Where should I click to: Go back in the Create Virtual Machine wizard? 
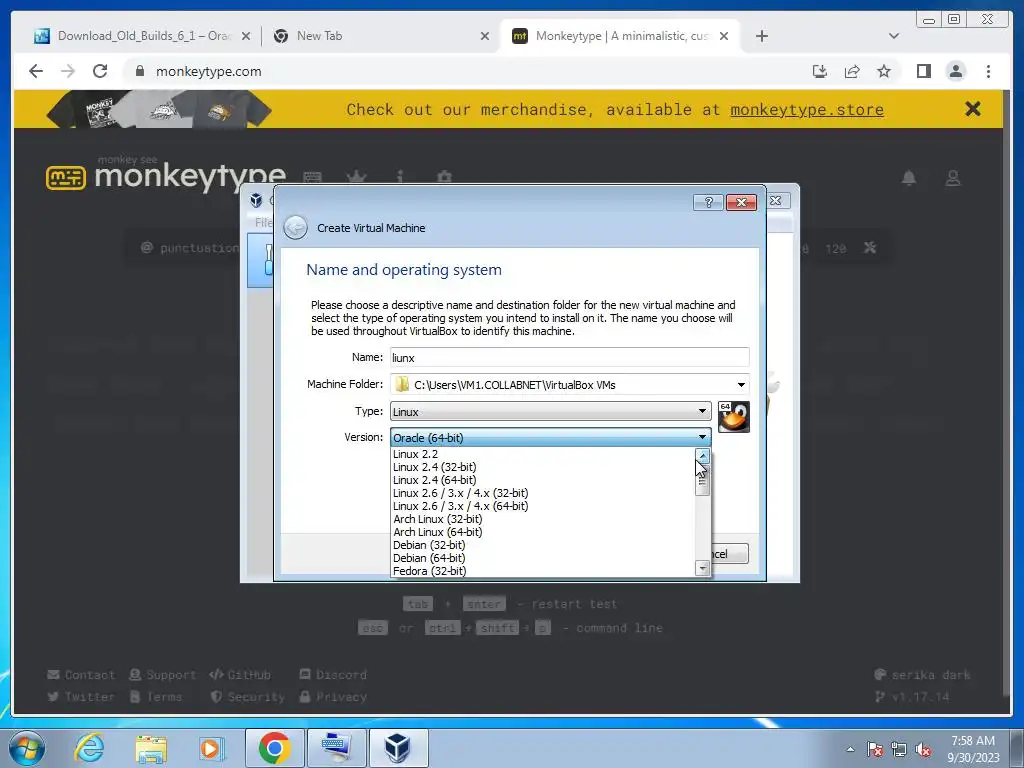click(295, 228)
